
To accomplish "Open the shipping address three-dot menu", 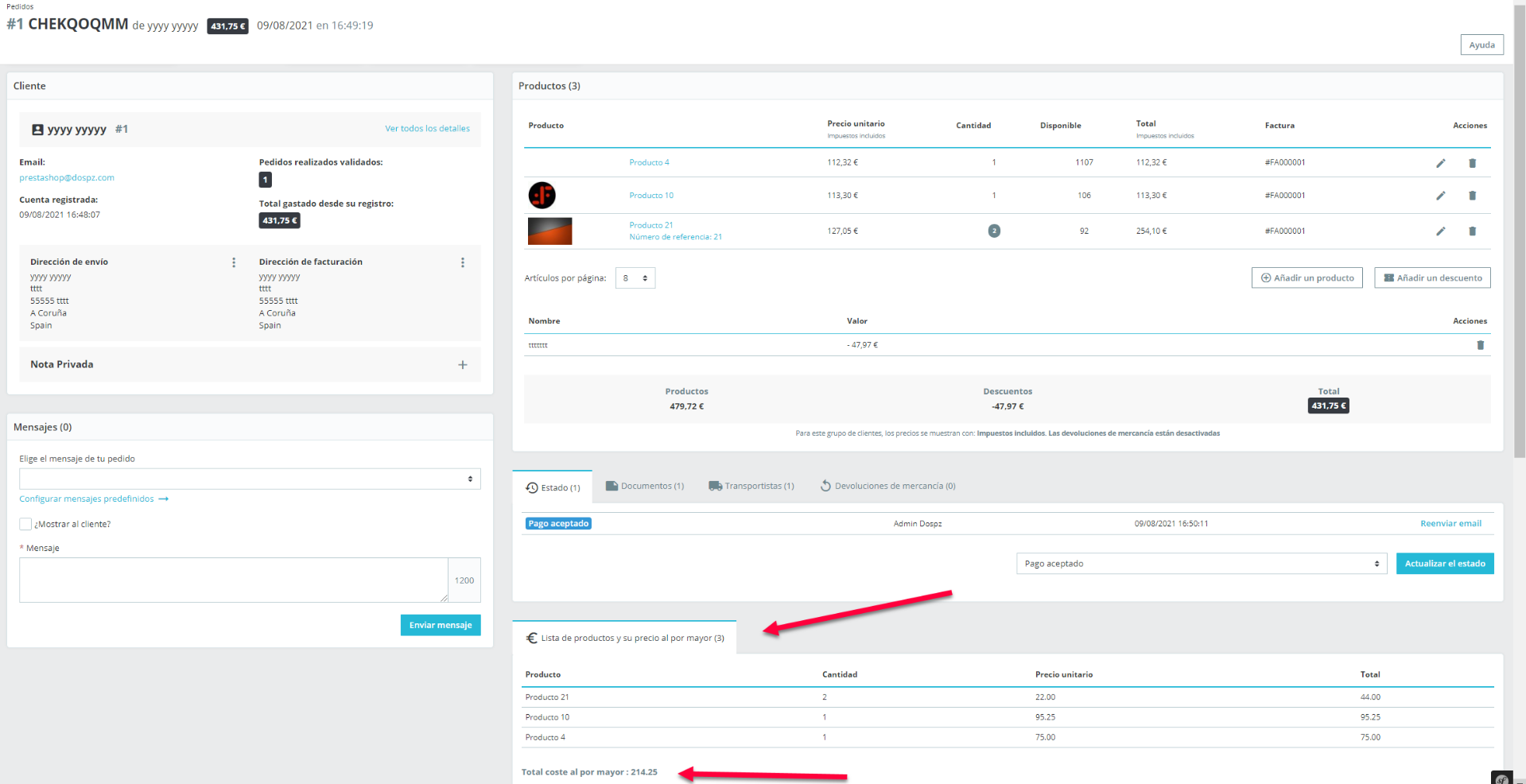I will [234, 262].
